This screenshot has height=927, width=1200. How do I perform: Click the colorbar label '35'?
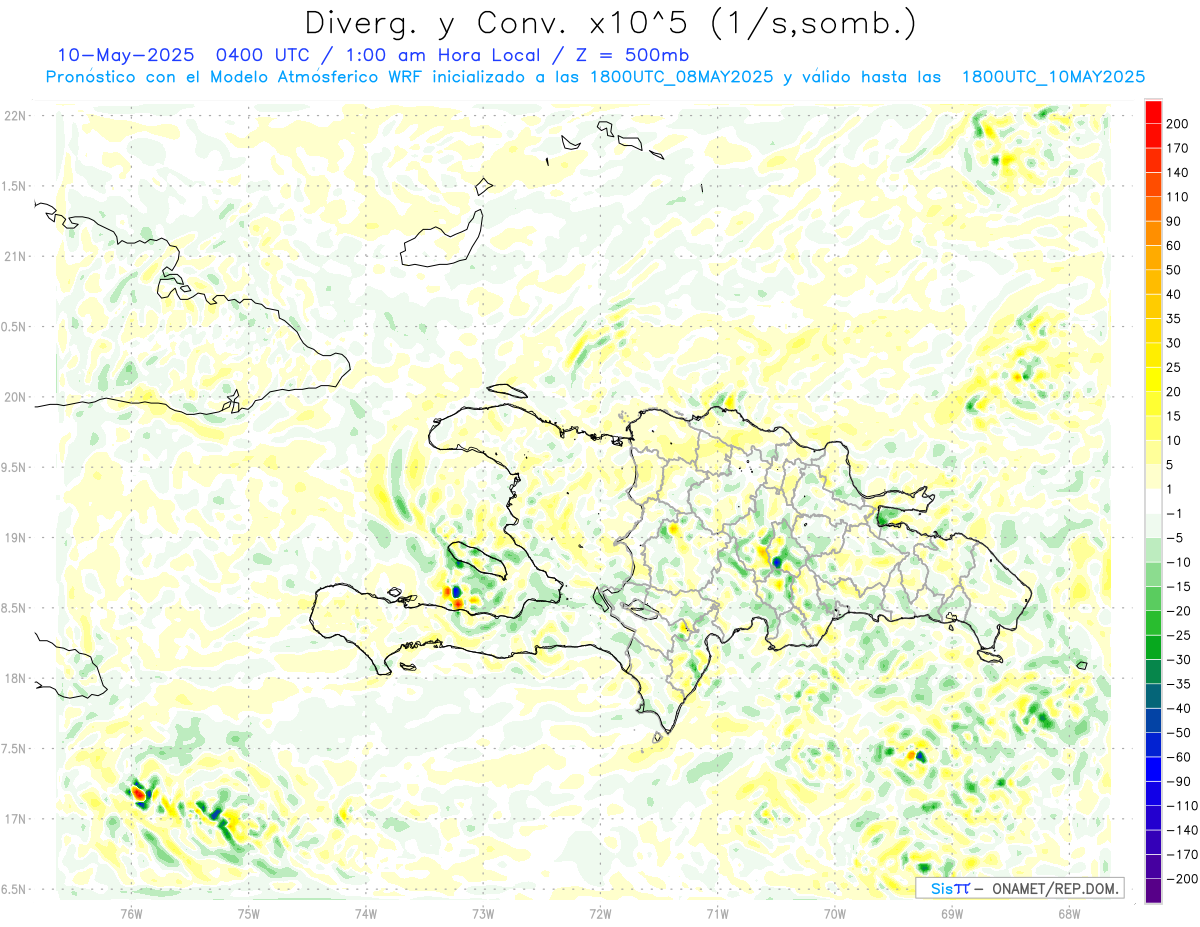pos(1174,319)
